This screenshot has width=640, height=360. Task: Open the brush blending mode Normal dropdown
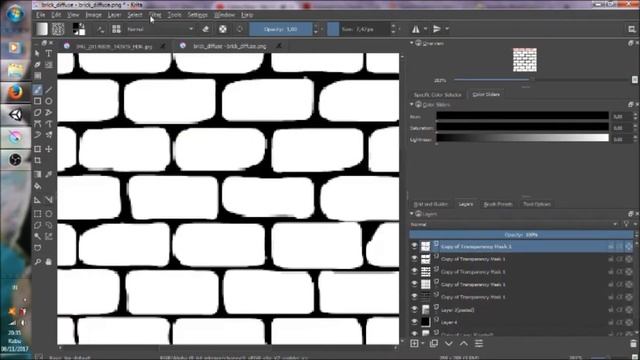[x=160, y=29]
